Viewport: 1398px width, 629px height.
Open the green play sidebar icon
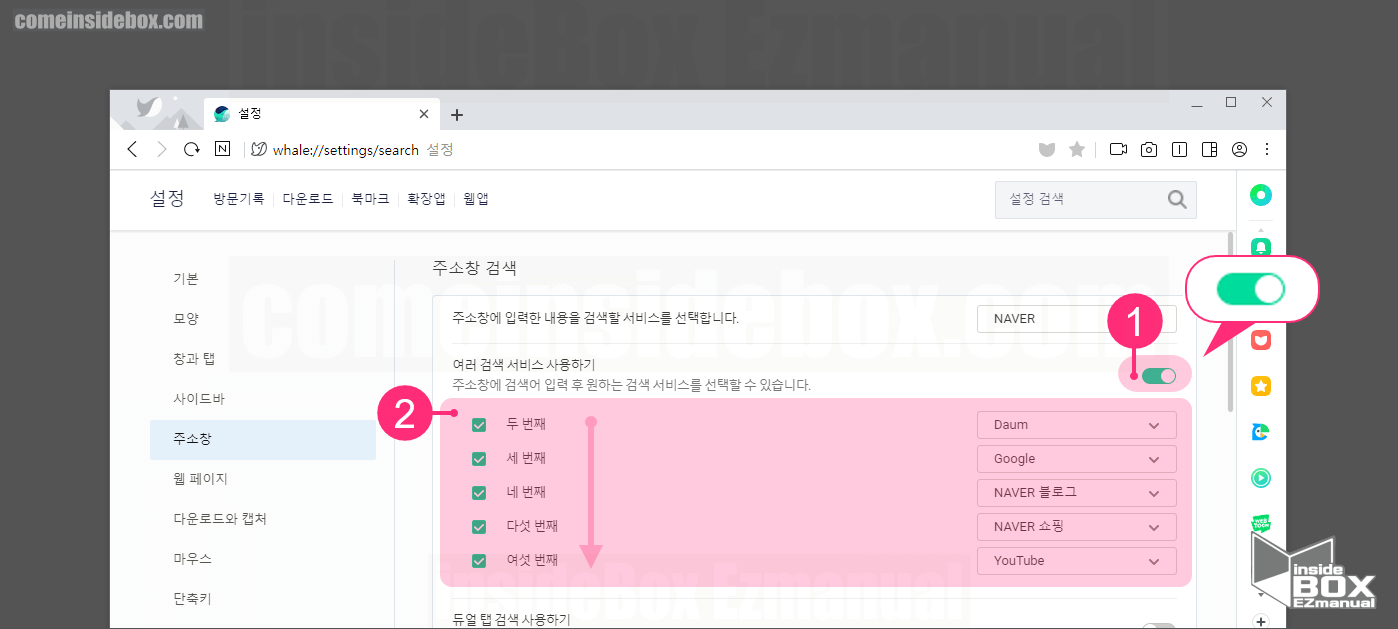[1261, 478]
